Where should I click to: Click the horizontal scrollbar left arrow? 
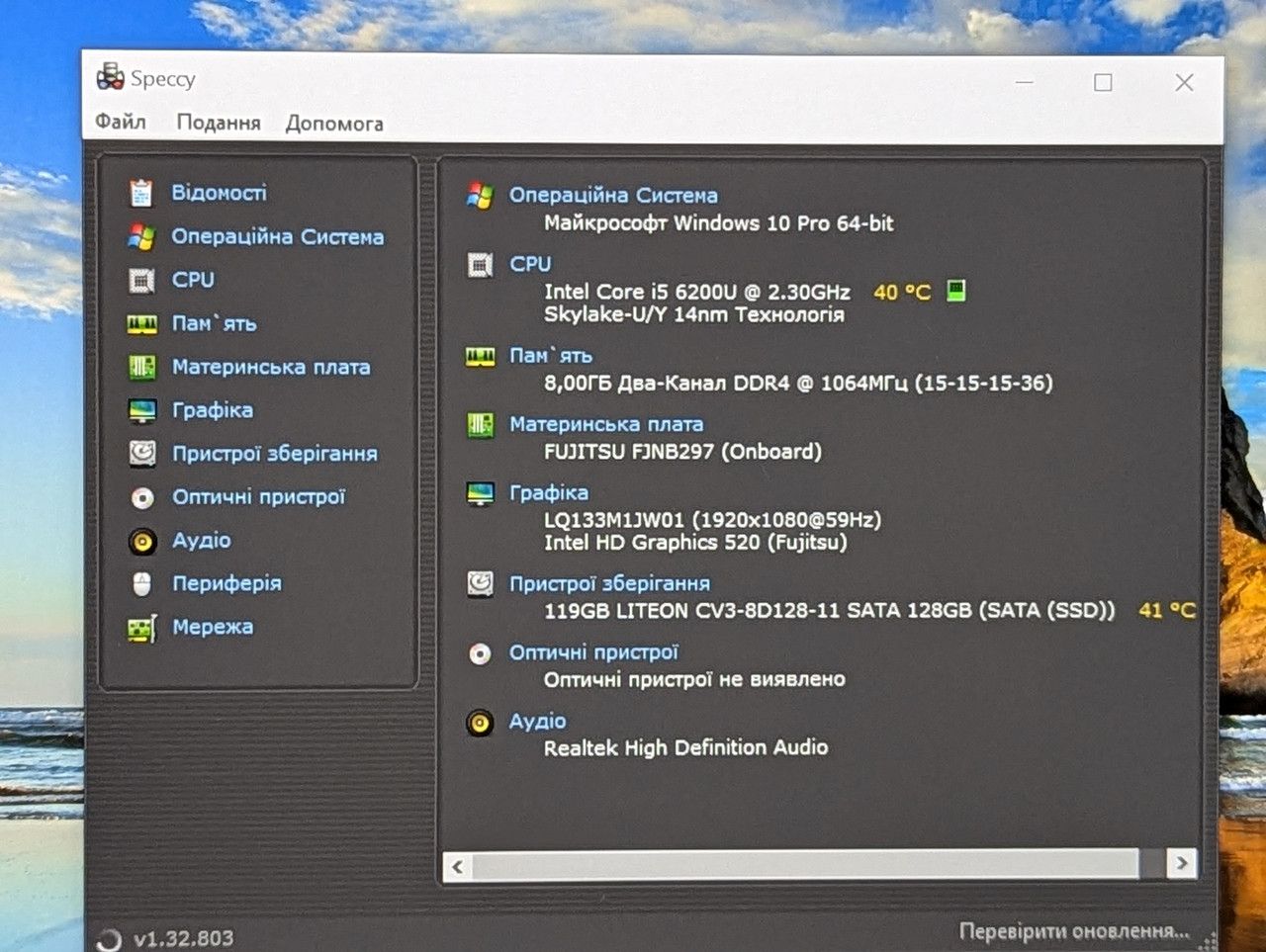(x=457, y=867)
